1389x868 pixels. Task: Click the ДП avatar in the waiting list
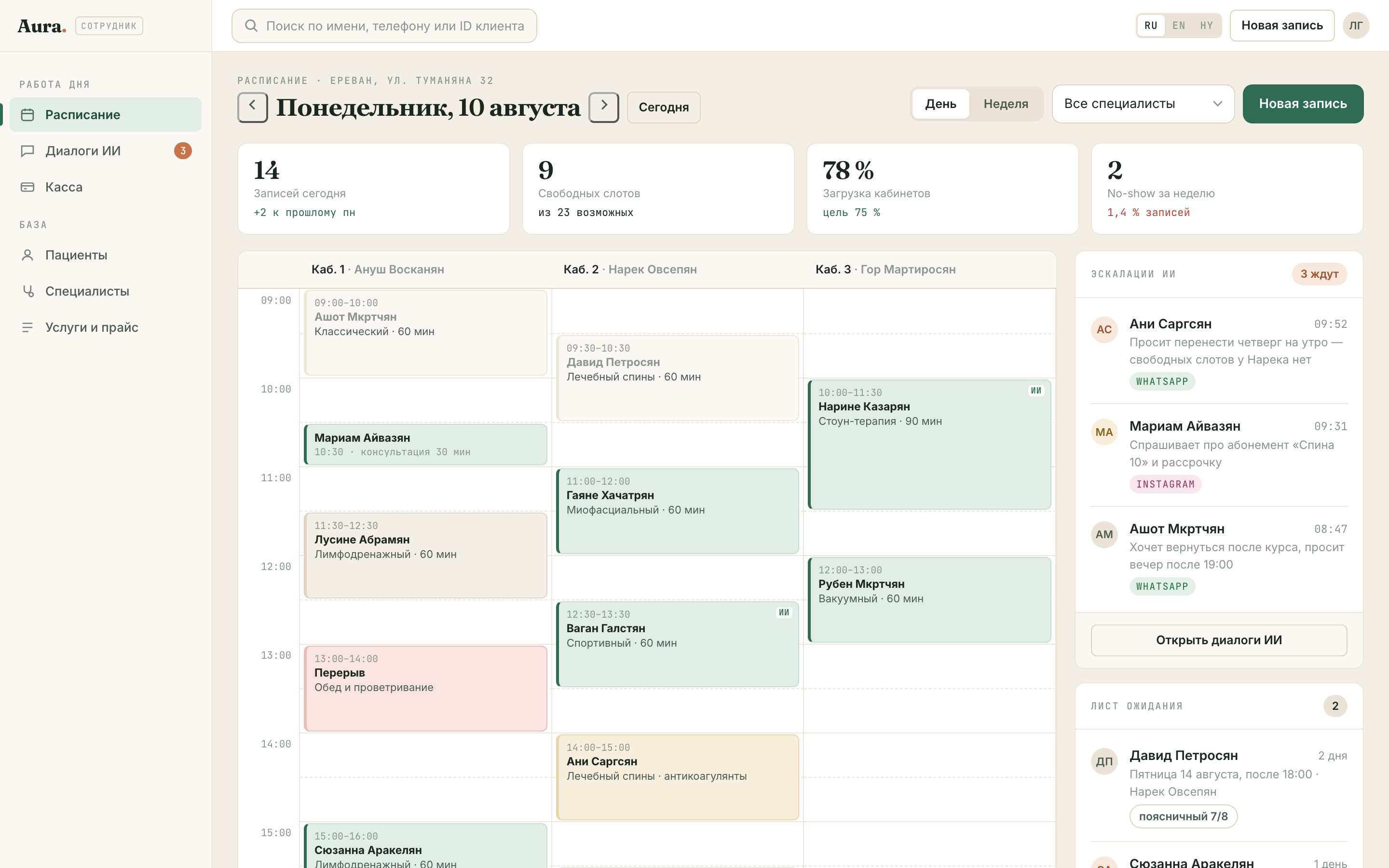pos(1104,761)
